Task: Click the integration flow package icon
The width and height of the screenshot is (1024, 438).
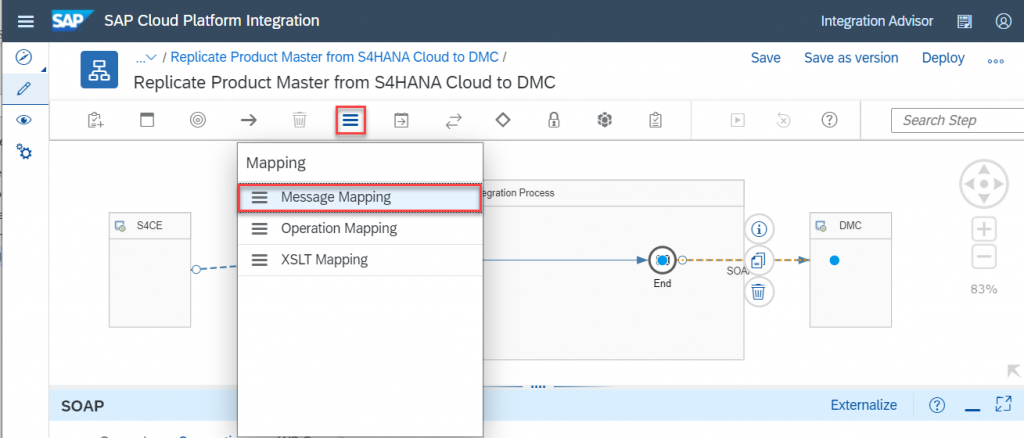Action: pos(99,69)
